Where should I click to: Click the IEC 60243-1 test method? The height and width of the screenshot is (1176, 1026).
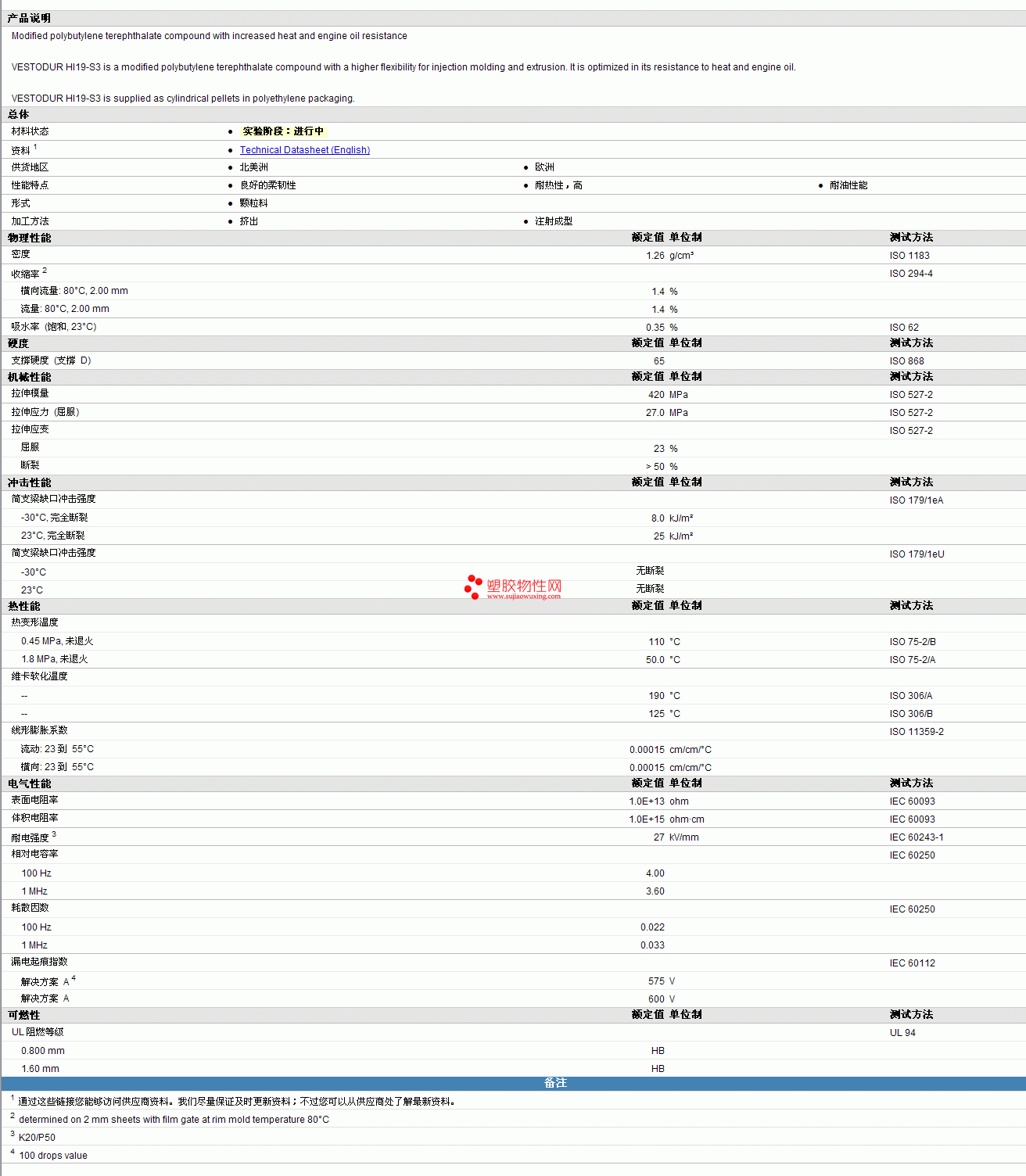(917, 837)
